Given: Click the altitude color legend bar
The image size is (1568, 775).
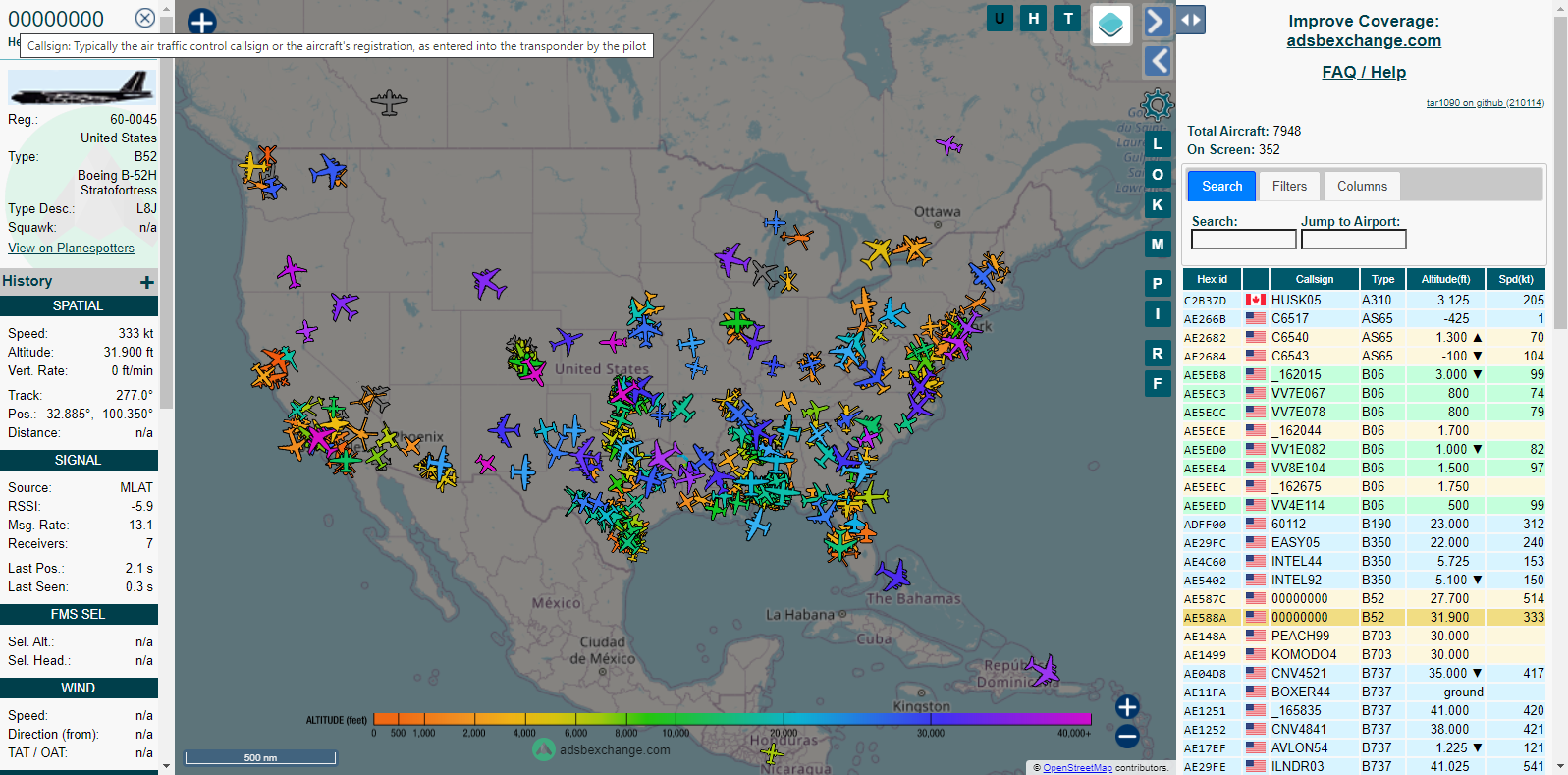Looking at the screenshot, I should [x=731, y=719].
